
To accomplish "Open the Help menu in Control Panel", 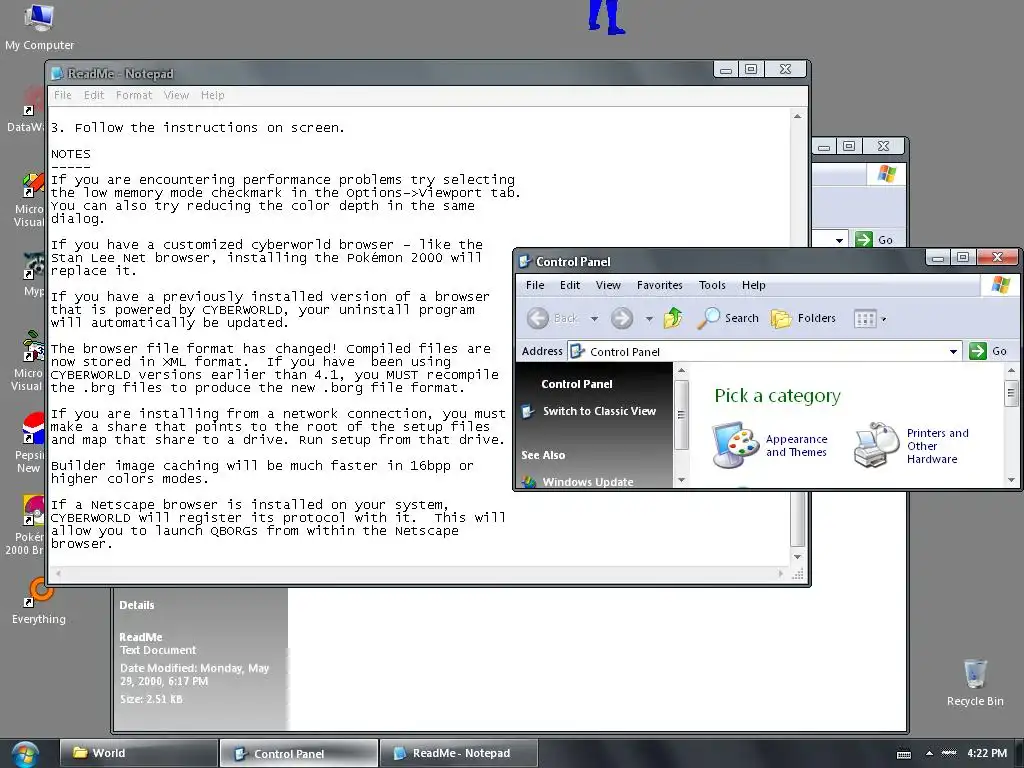I will click(754, 285).
